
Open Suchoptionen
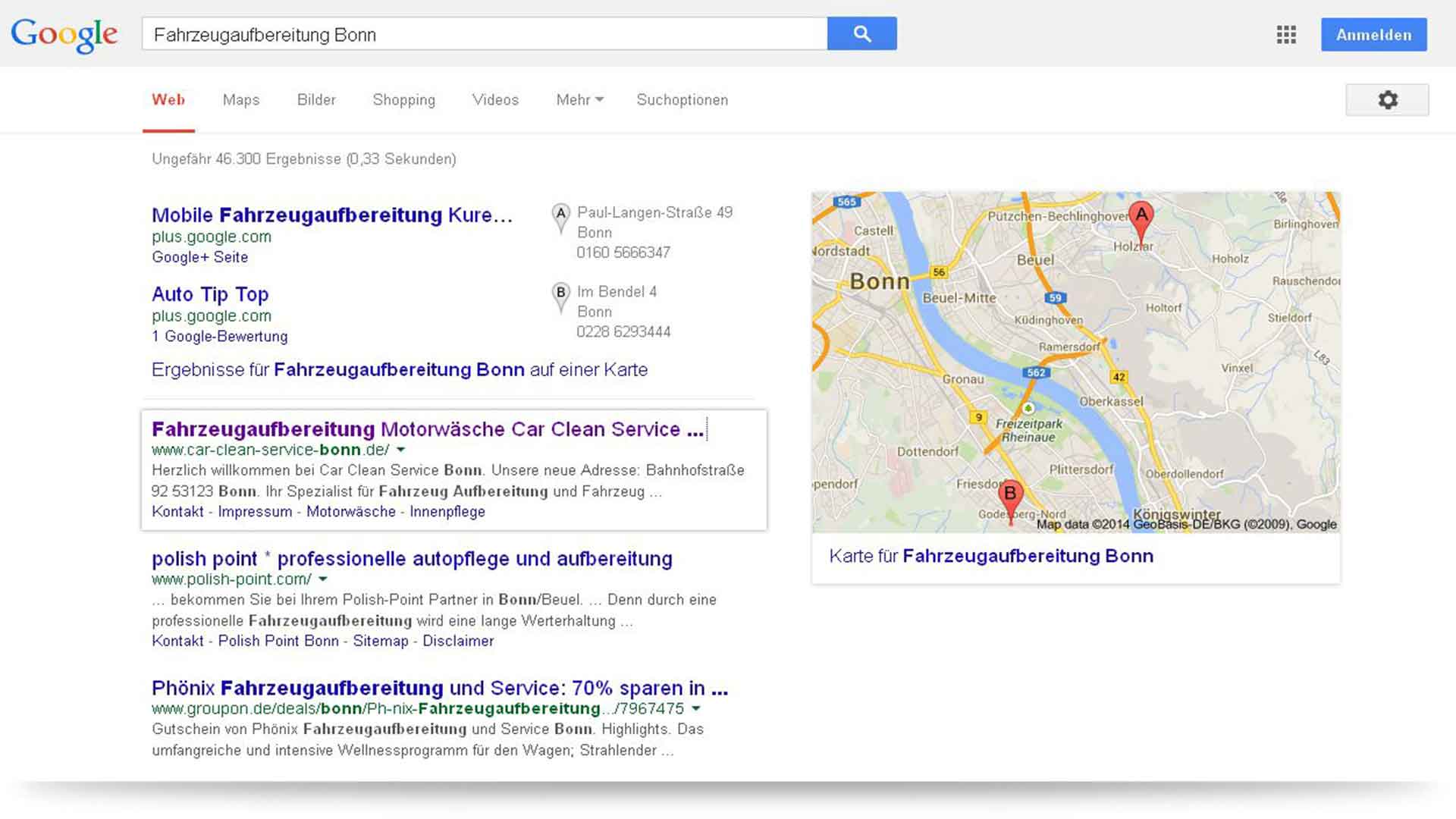(682, 100)
